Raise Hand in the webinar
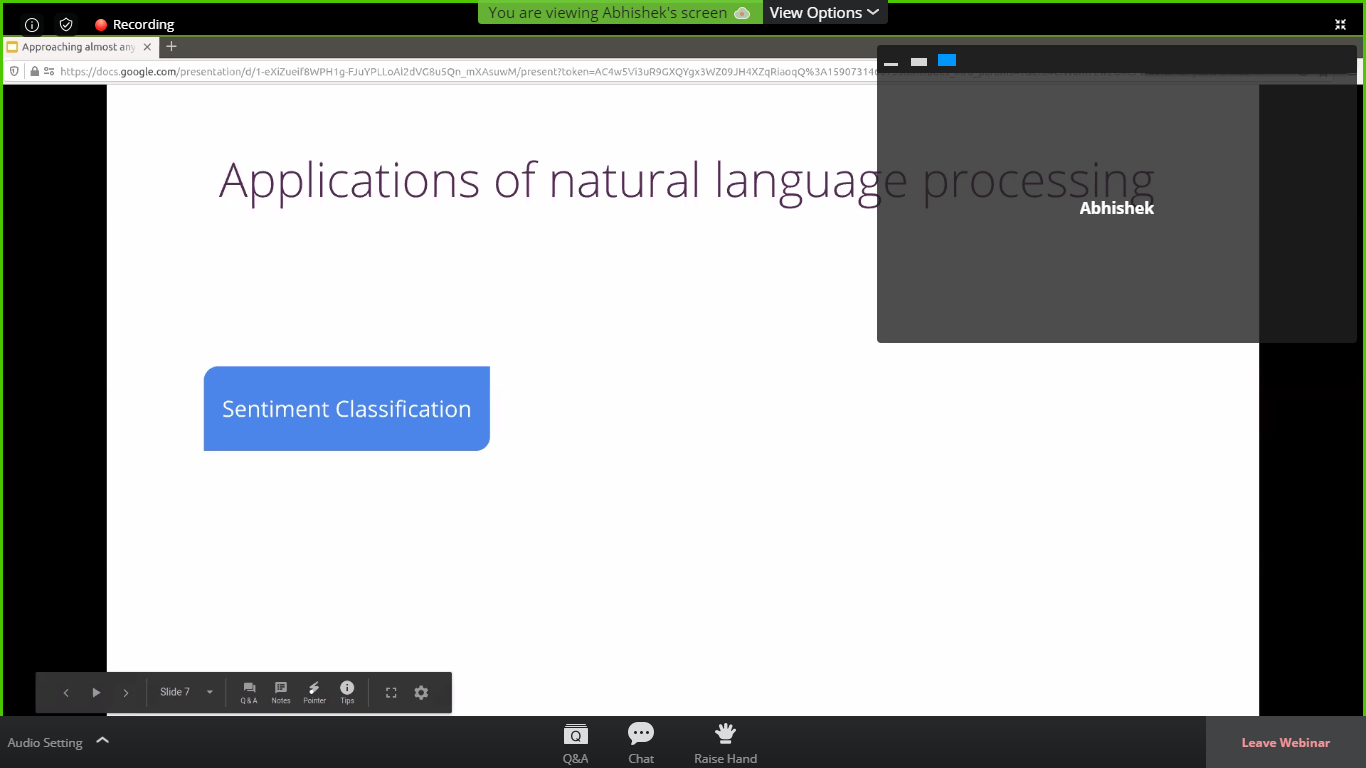 click(725, 743)
